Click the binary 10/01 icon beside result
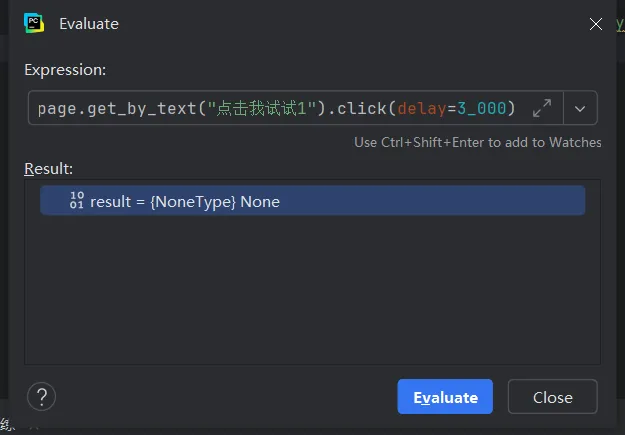625x435 pixels. click(x=77, y=200)
